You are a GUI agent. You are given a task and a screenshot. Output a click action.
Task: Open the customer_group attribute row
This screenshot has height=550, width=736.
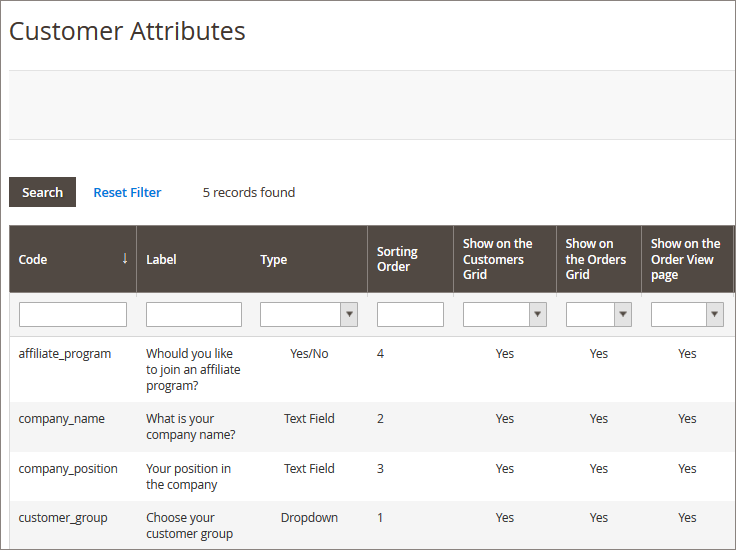click(63, 518)
